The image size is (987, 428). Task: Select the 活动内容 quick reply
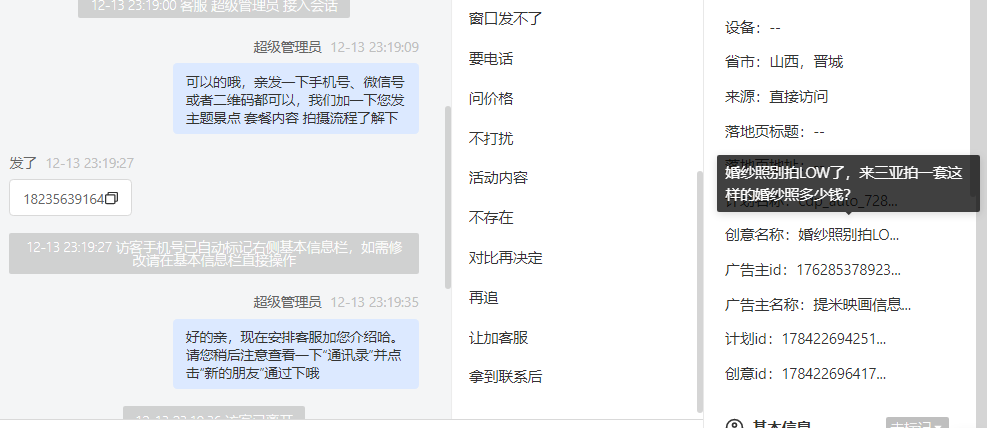498,178
